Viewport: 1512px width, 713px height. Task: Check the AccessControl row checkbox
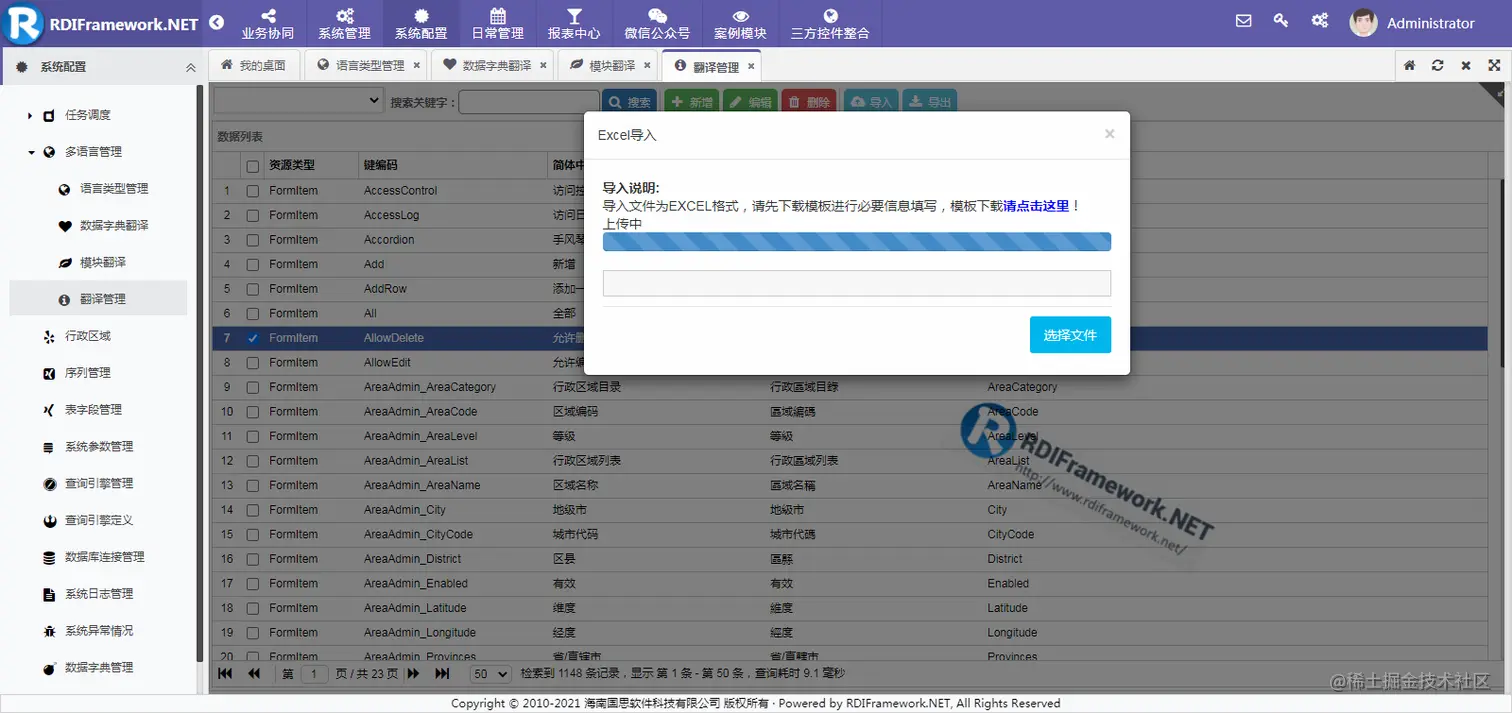click(x=251, y=190)
